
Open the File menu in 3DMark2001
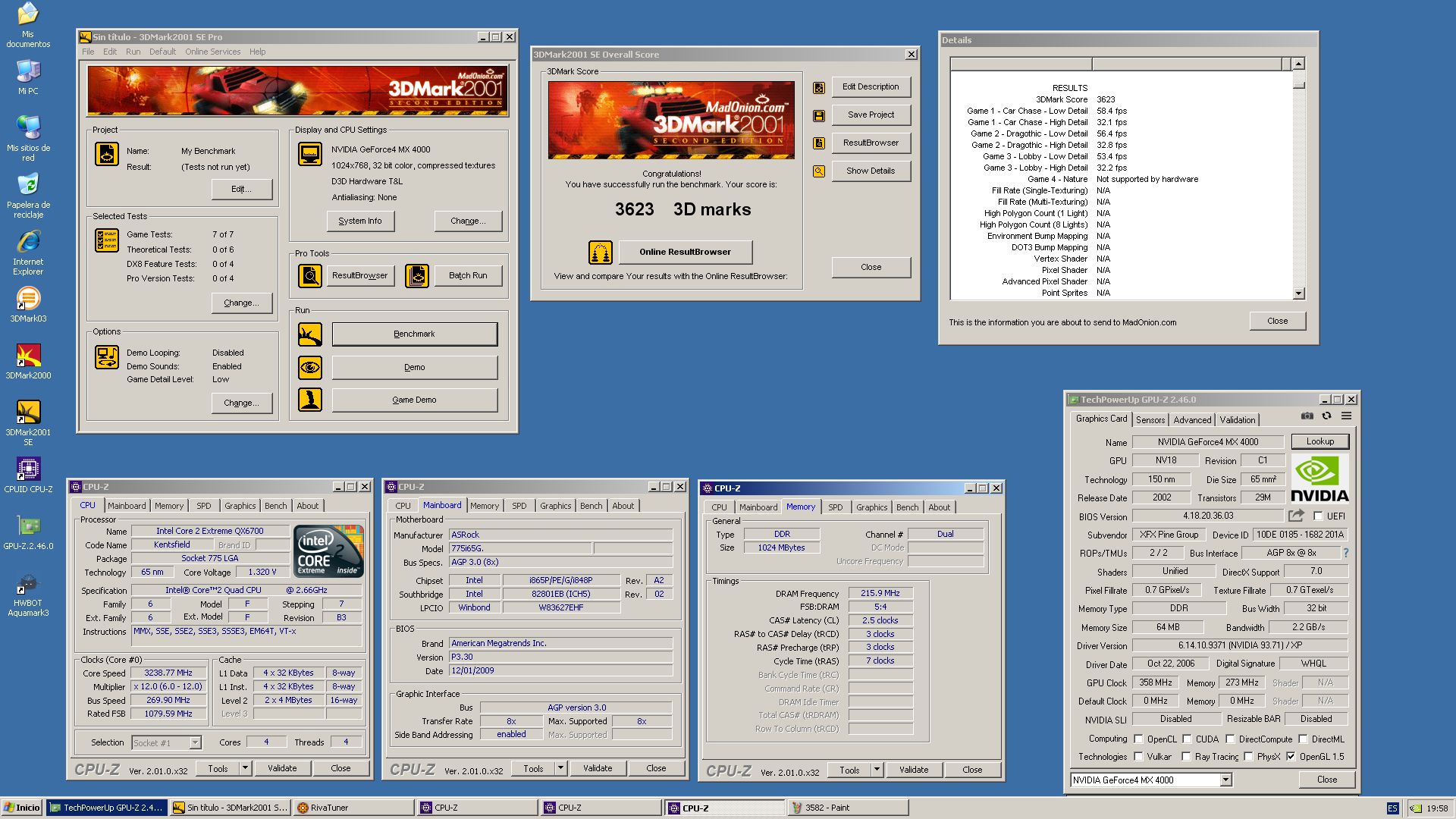point(88,52)
